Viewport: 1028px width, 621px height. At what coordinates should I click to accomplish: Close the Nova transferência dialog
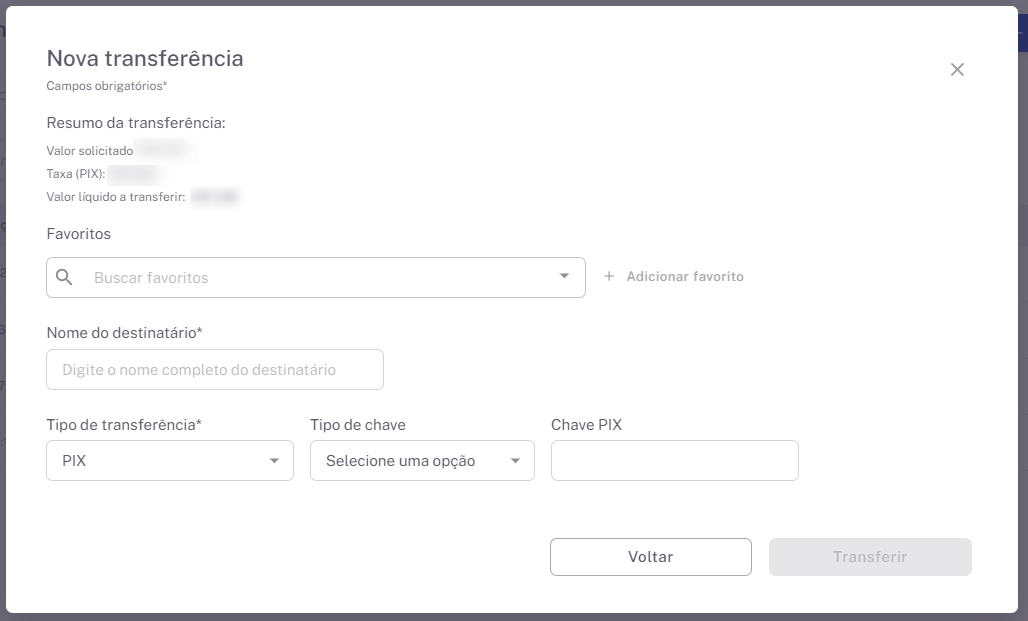[x=957, y=70]
